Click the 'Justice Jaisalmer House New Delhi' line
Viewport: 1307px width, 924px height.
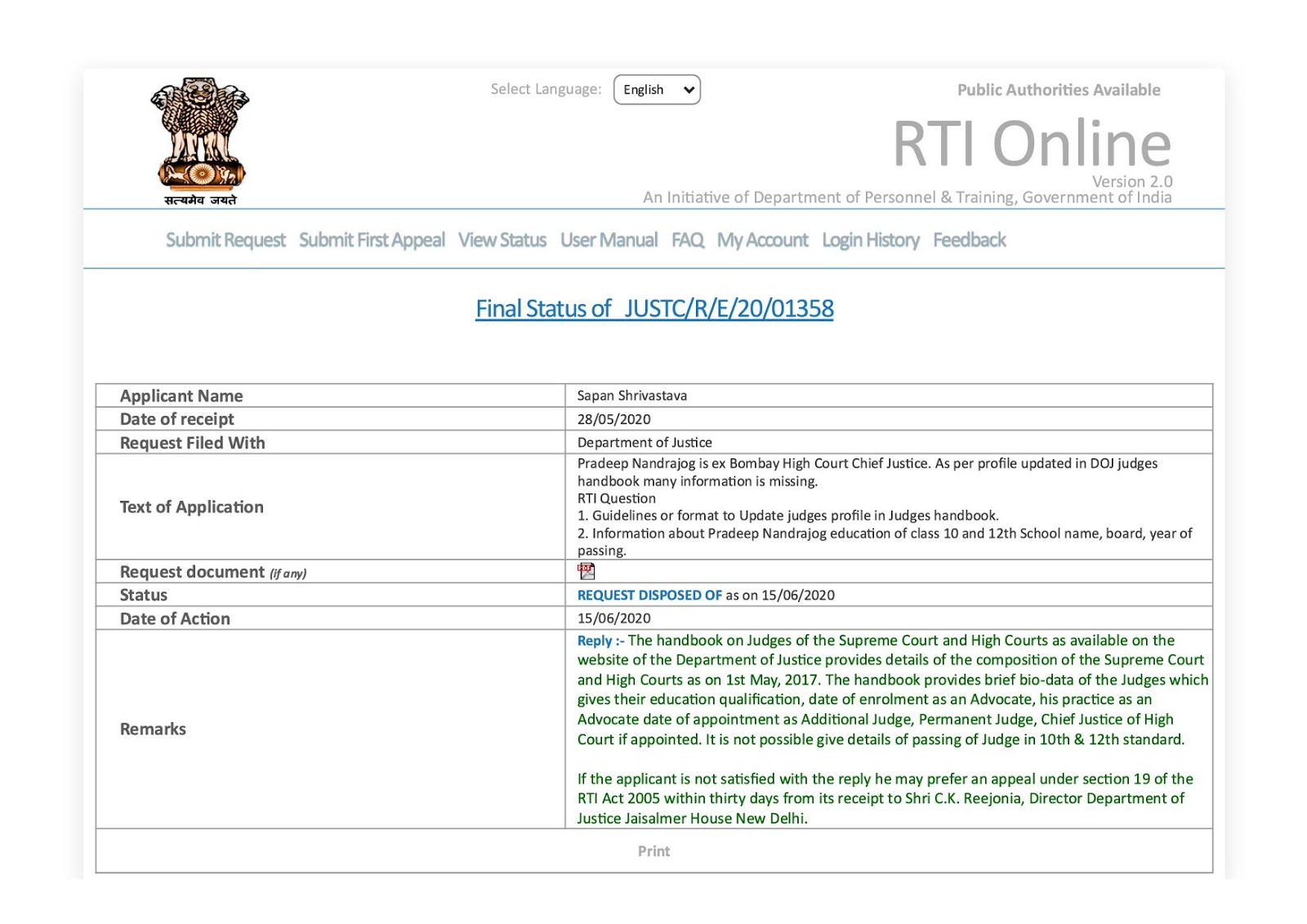[693, 819]
